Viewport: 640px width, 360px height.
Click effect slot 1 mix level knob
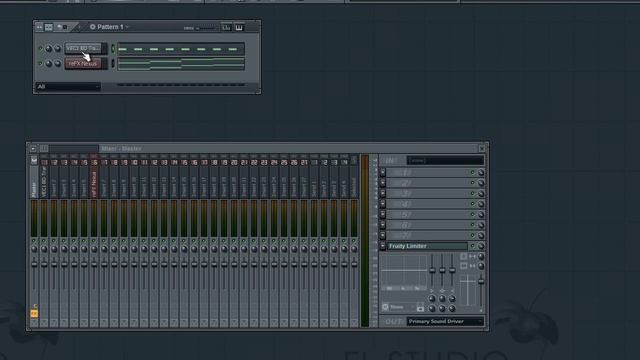tap(481, 172)
